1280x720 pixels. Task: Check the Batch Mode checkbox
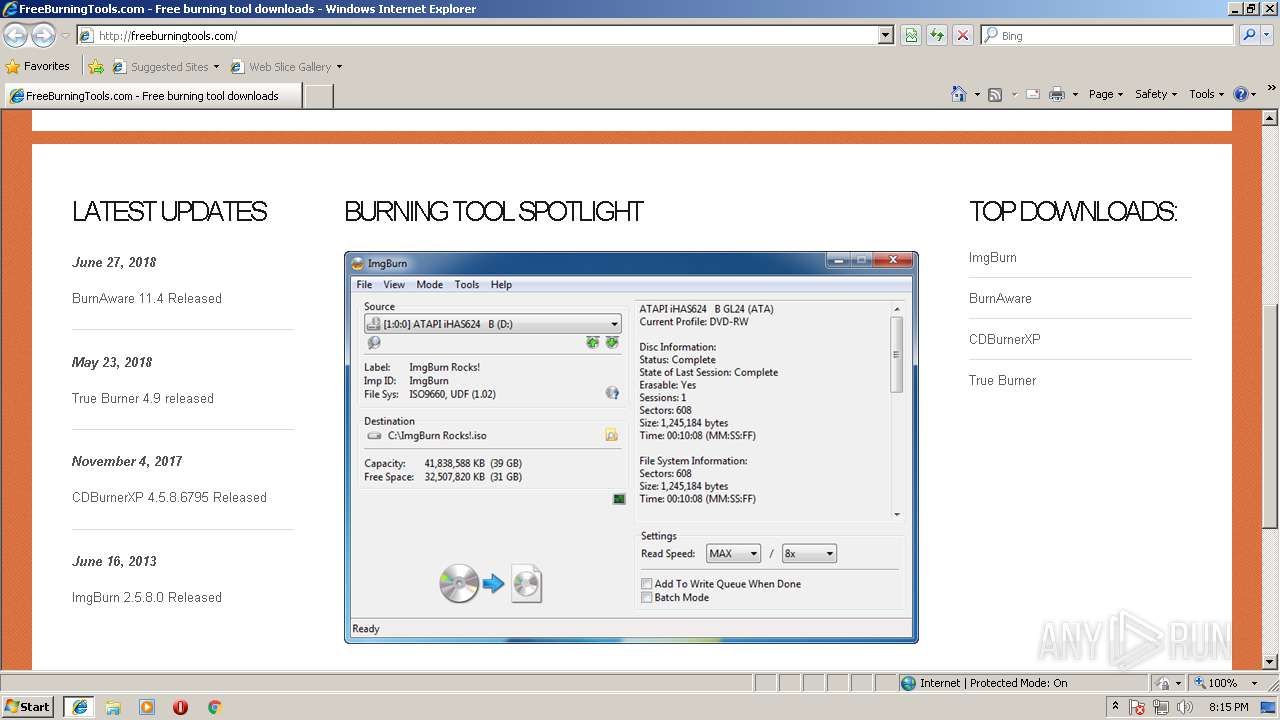[675, 598]
